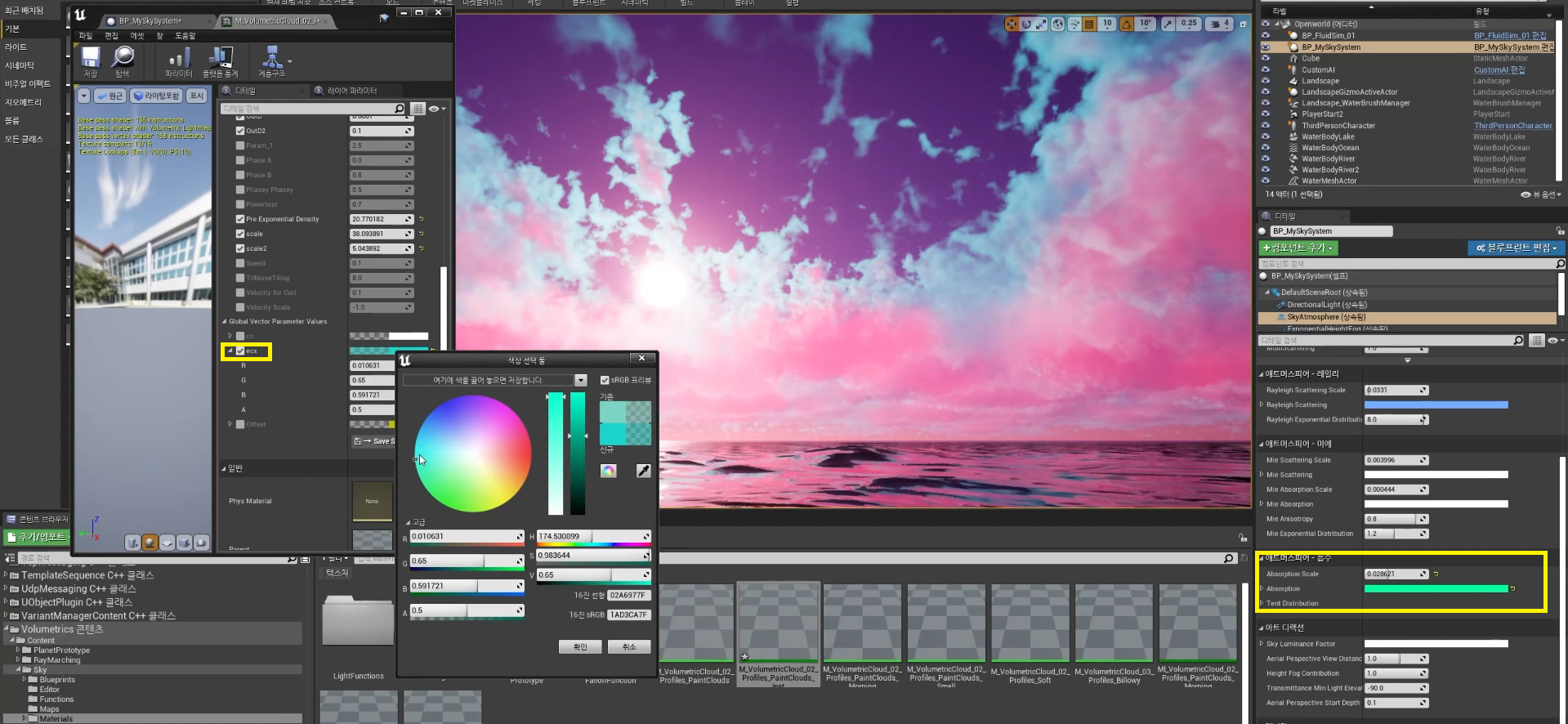Click the Save (저장) toolbar icon
The height and width of the screenshot is (724, 1568).
(x=90, y=58)
